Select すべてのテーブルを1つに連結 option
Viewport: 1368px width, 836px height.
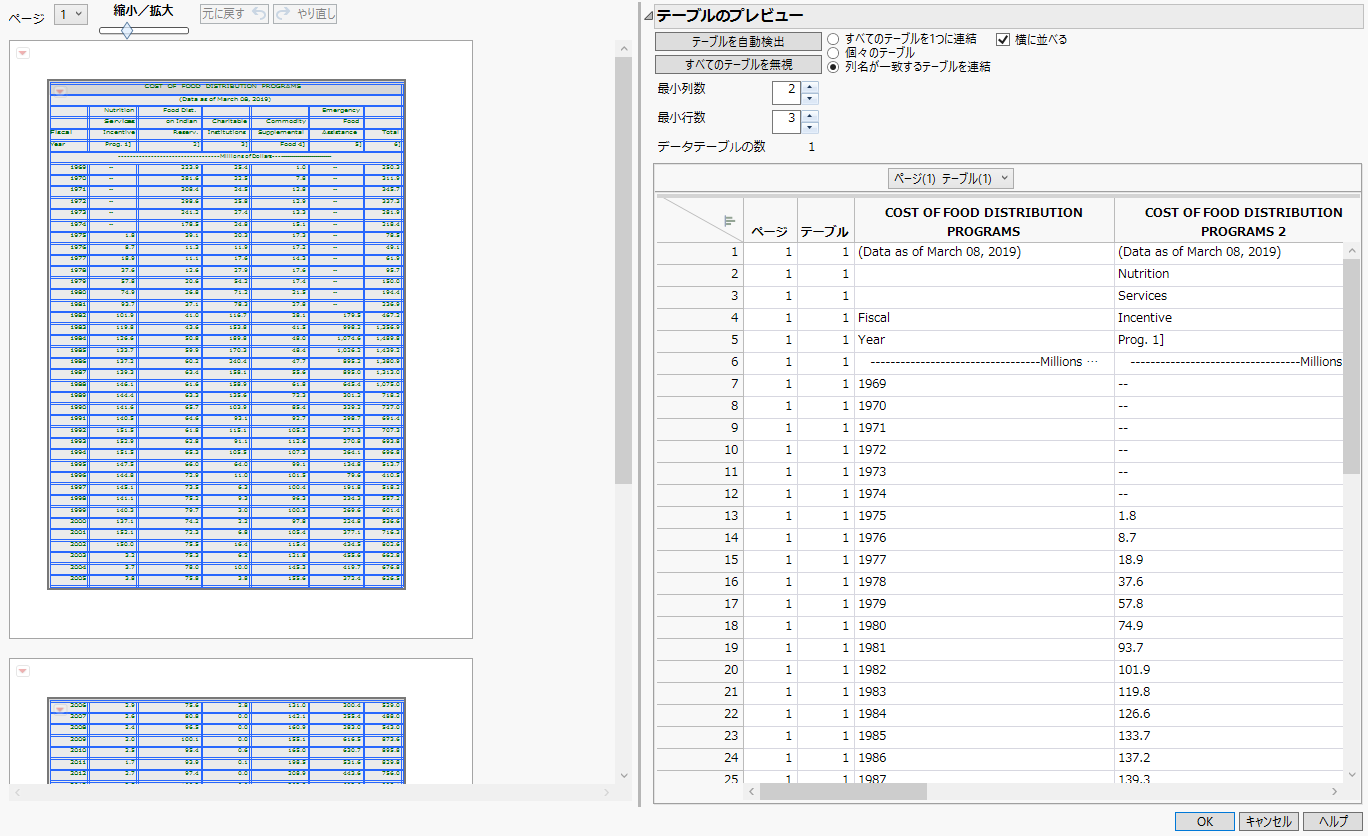point(831,41)
